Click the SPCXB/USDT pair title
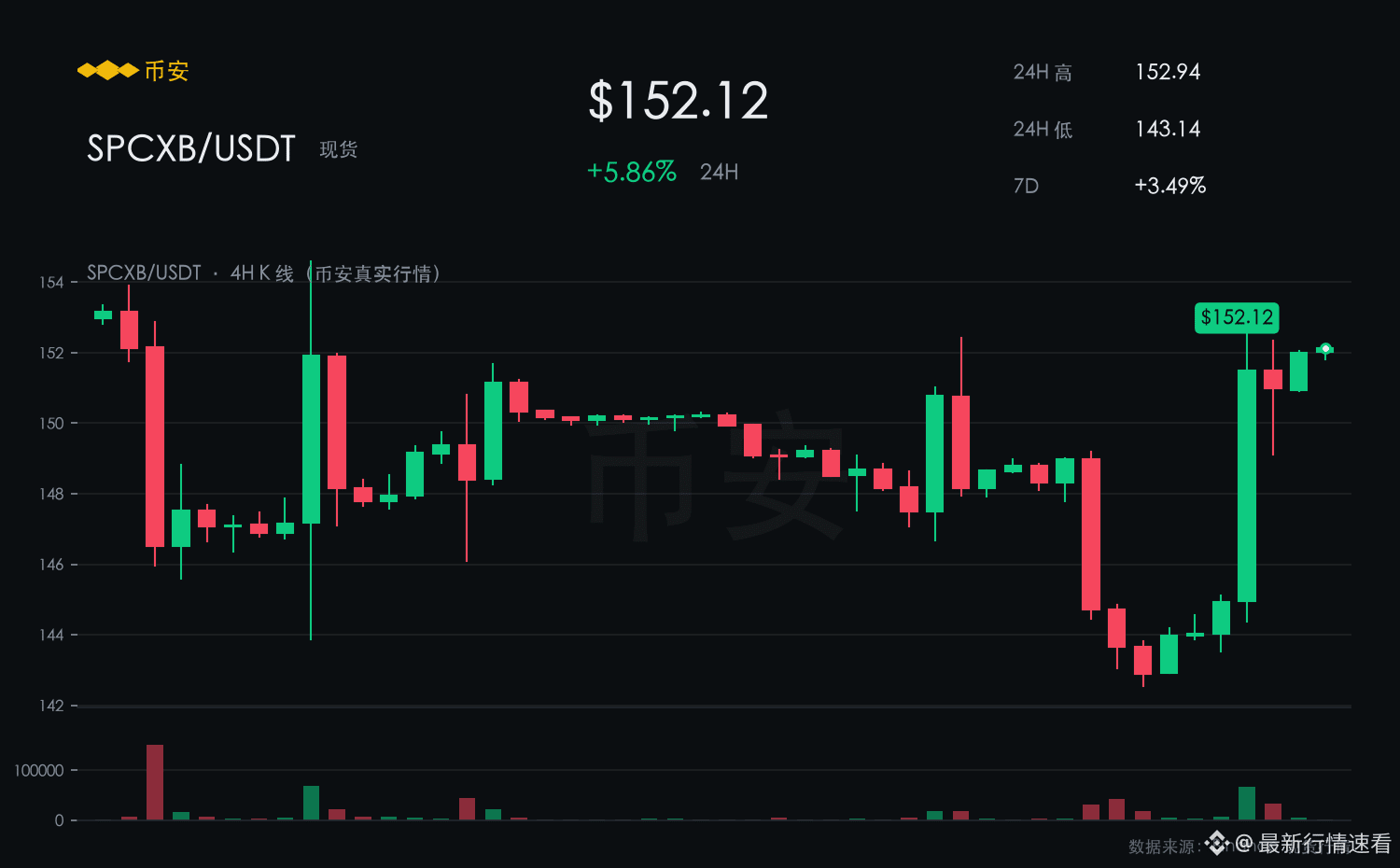The width and height of the screenshot is (1400, 868). [x=191, y=148]
